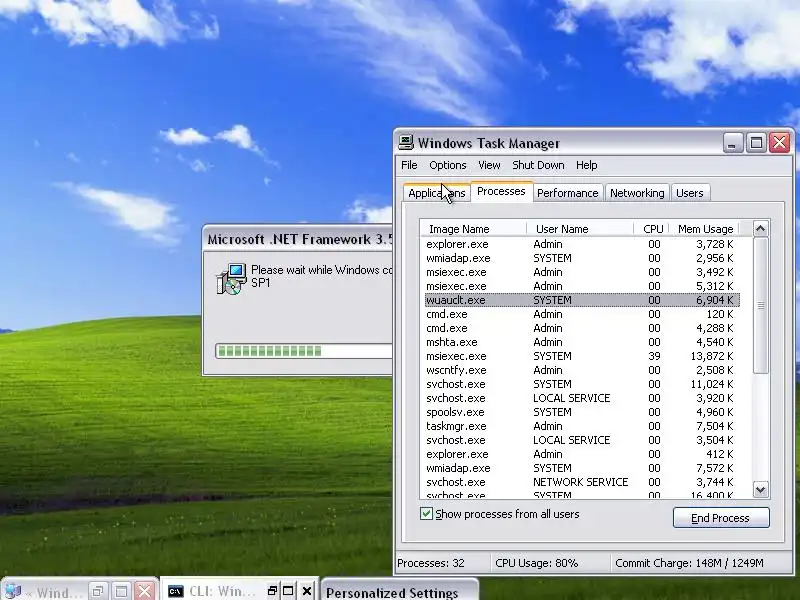Image resolution: width=800 pixels, height=600 pixels.
Task: Select msiexec.exe with 5,312 K memory
Action: click(582, 286)
